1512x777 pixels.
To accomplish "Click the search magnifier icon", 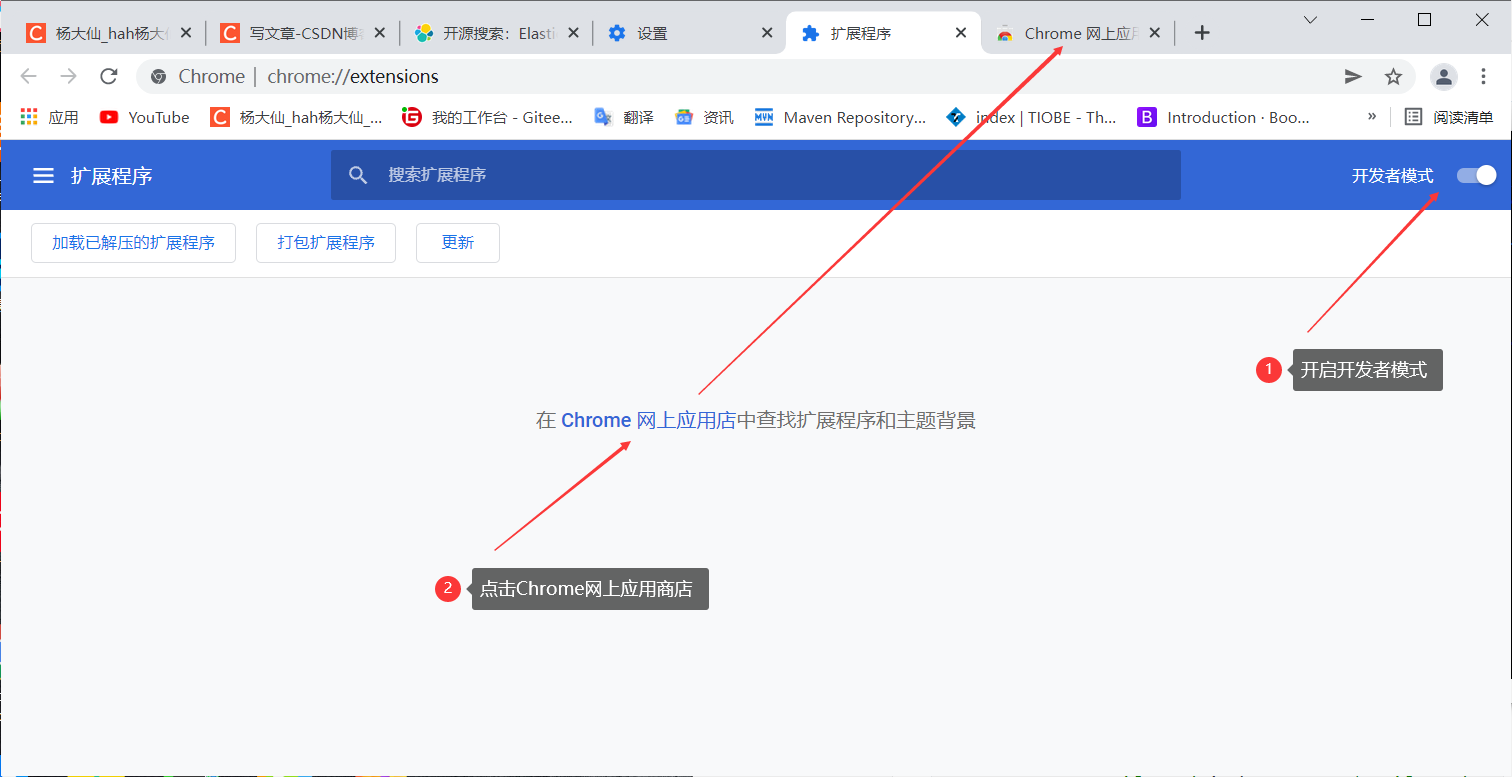I will pos(359,175).
